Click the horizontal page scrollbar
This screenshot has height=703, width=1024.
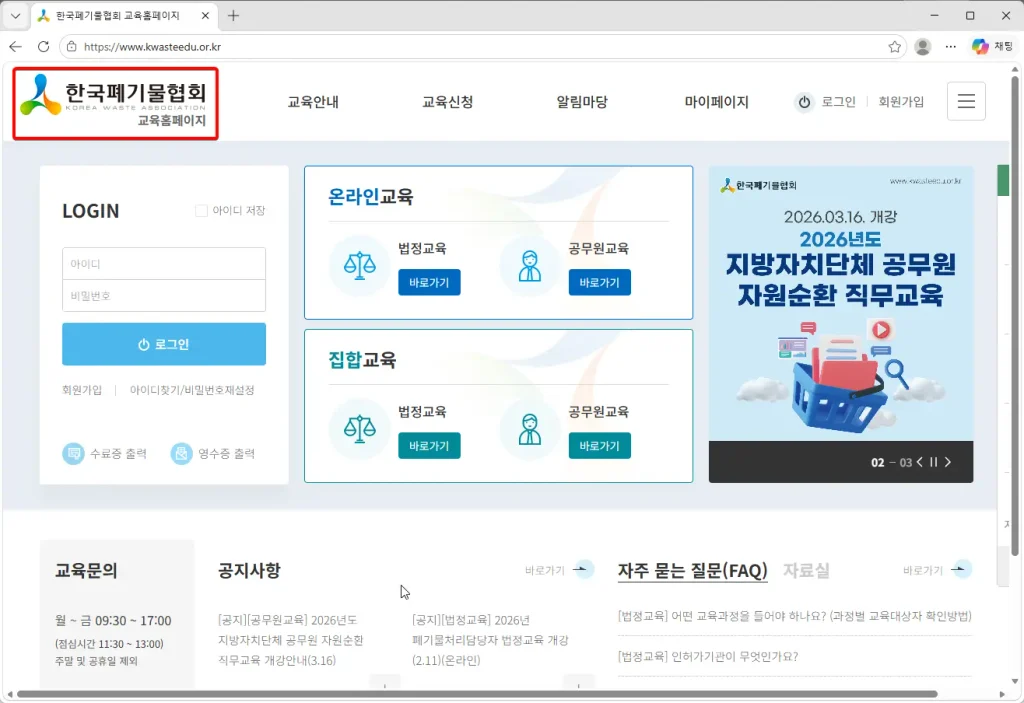[477, 694]
